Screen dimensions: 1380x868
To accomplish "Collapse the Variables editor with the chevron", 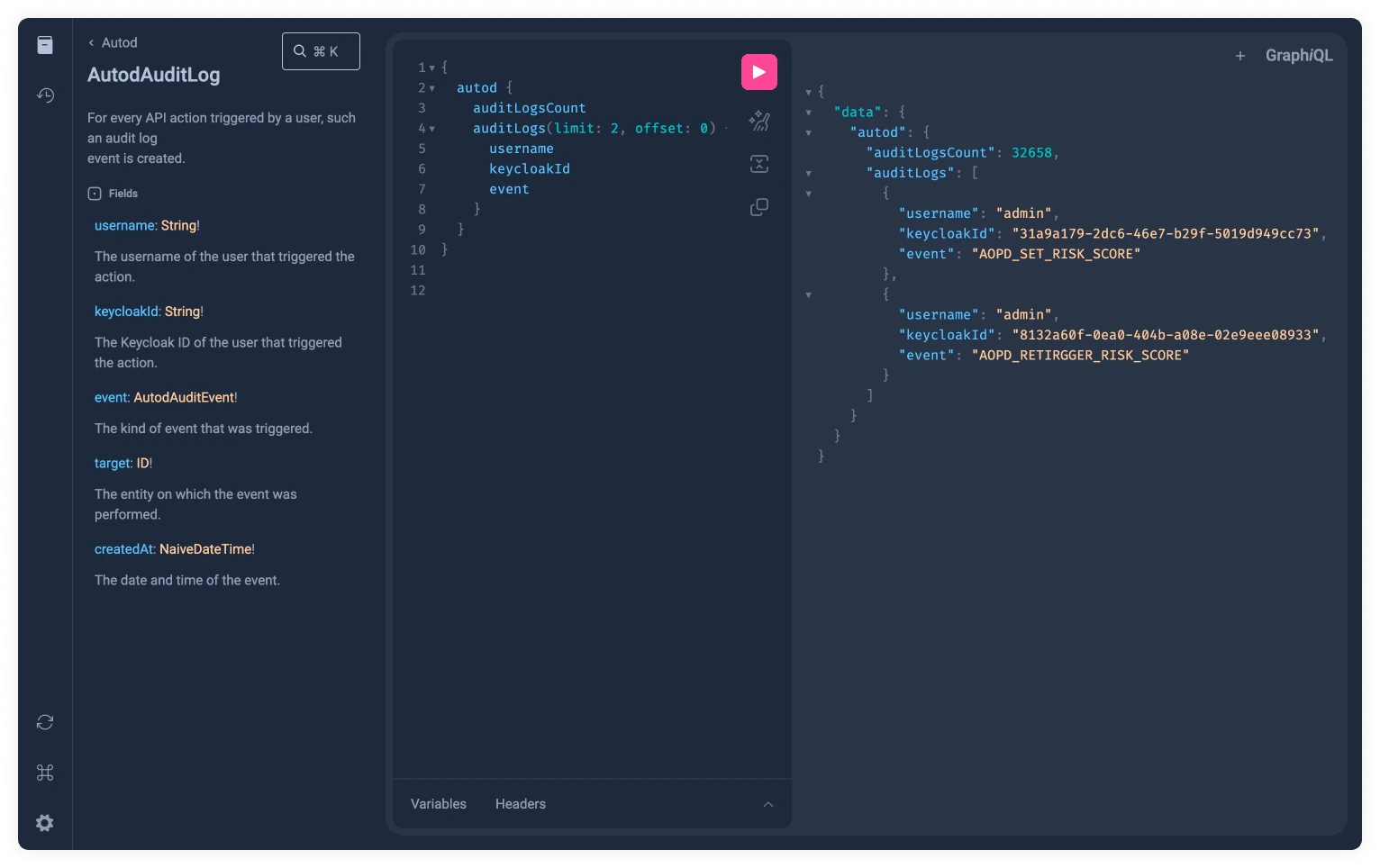I will [767, 803].
